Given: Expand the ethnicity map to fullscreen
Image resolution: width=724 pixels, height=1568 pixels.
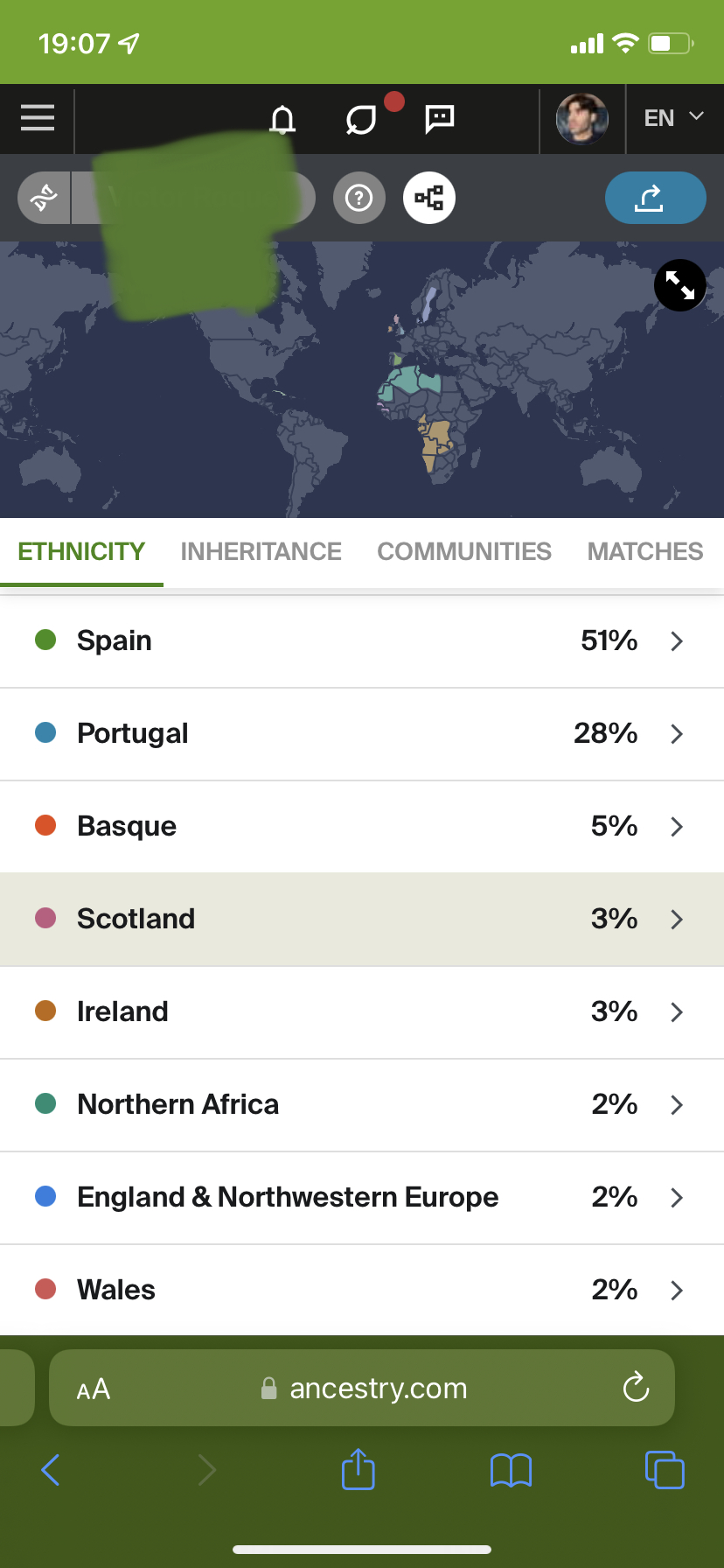Looking at the screenshot, I should (x=679, y=285).
